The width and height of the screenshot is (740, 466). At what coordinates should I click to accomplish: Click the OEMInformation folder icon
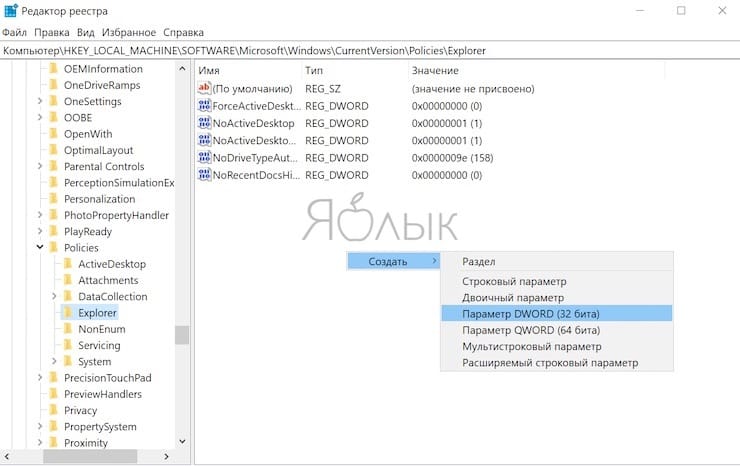(x=54, y=68)
